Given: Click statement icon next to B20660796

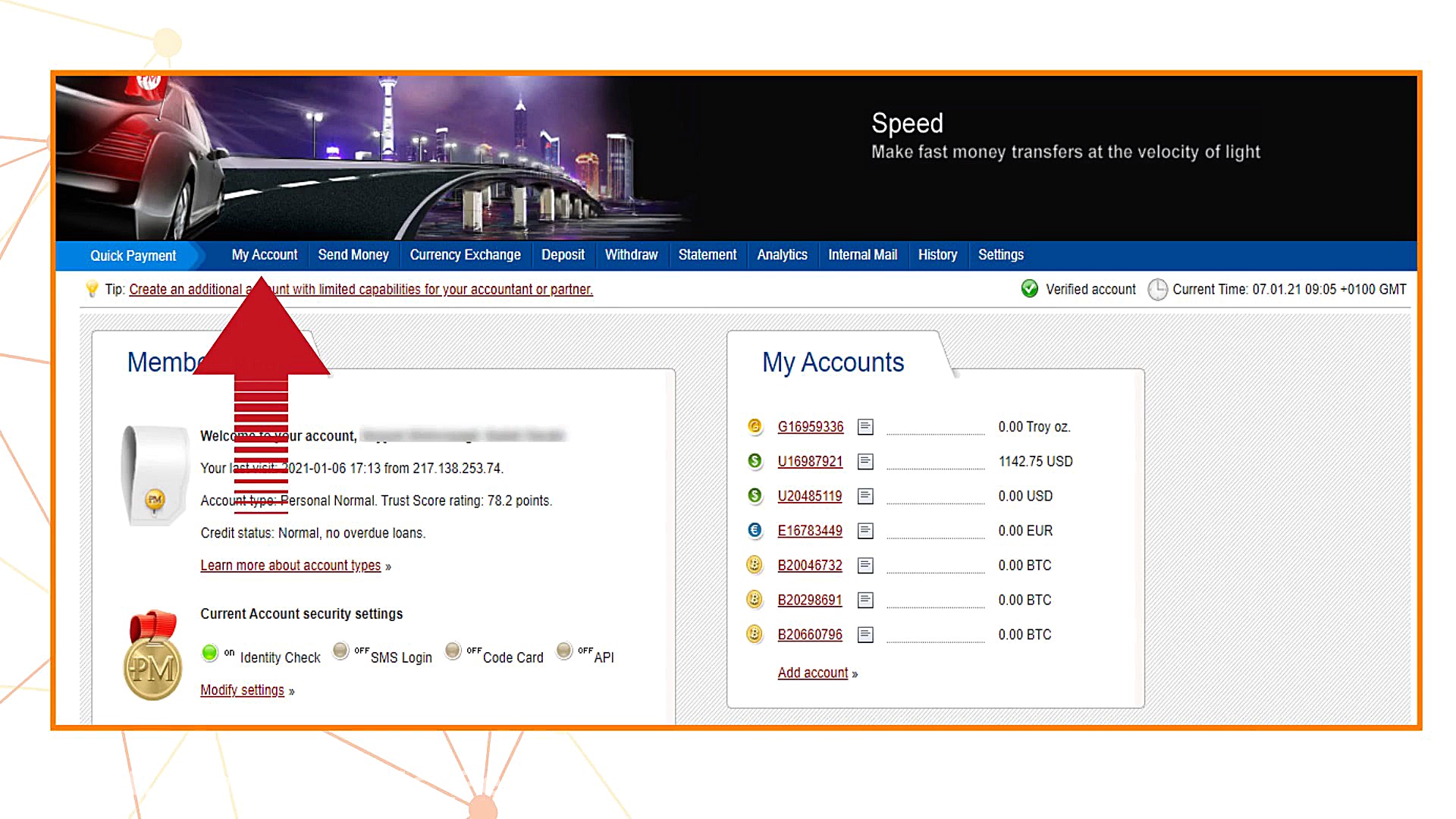Looking at the screenshot, I should point(865,635).
